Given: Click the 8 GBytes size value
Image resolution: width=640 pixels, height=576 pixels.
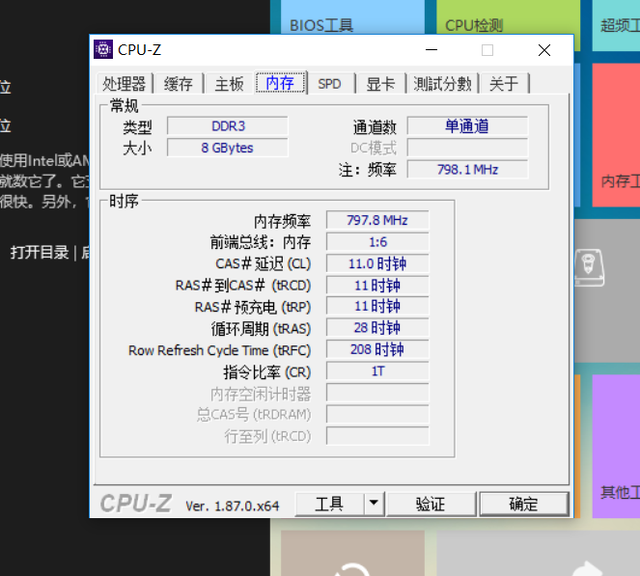Looking at the screenshot, I should [228, 148].
